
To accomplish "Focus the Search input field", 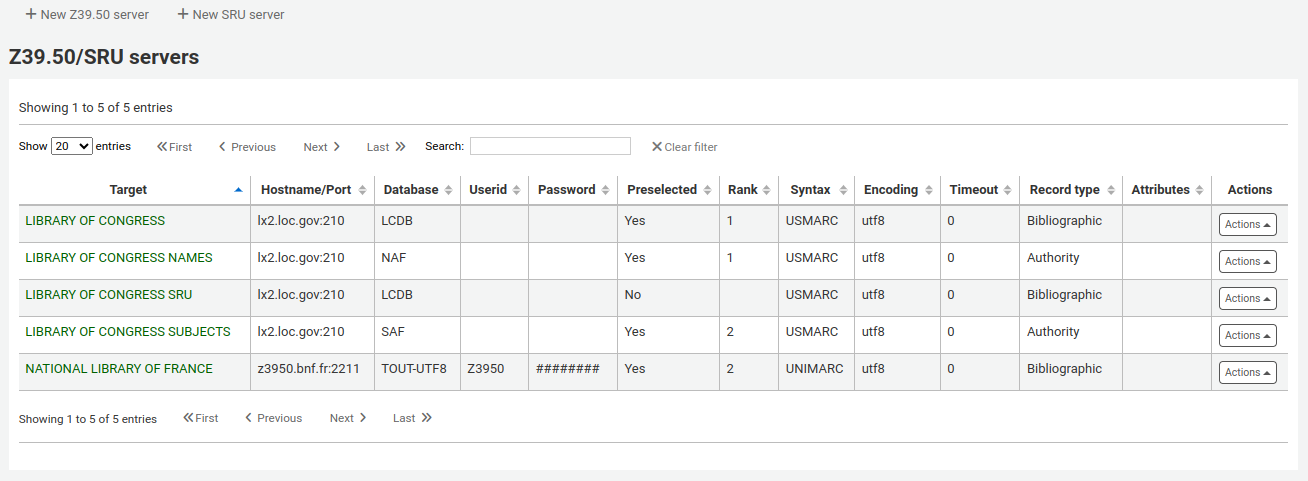I will pyautogui.click(x=550, y=146).
